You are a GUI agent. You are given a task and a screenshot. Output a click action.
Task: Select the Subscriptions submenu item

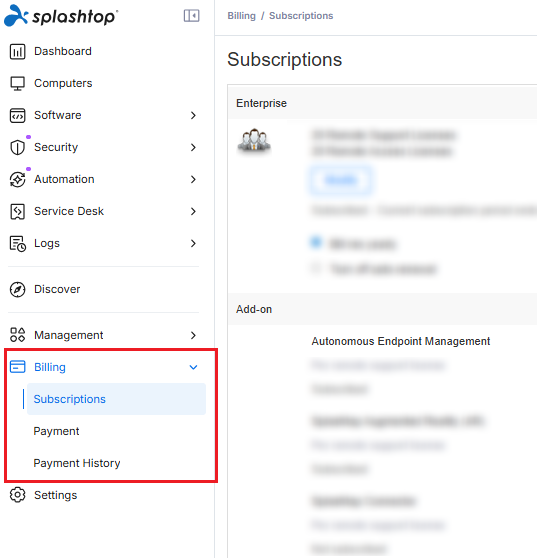[116, 399]
